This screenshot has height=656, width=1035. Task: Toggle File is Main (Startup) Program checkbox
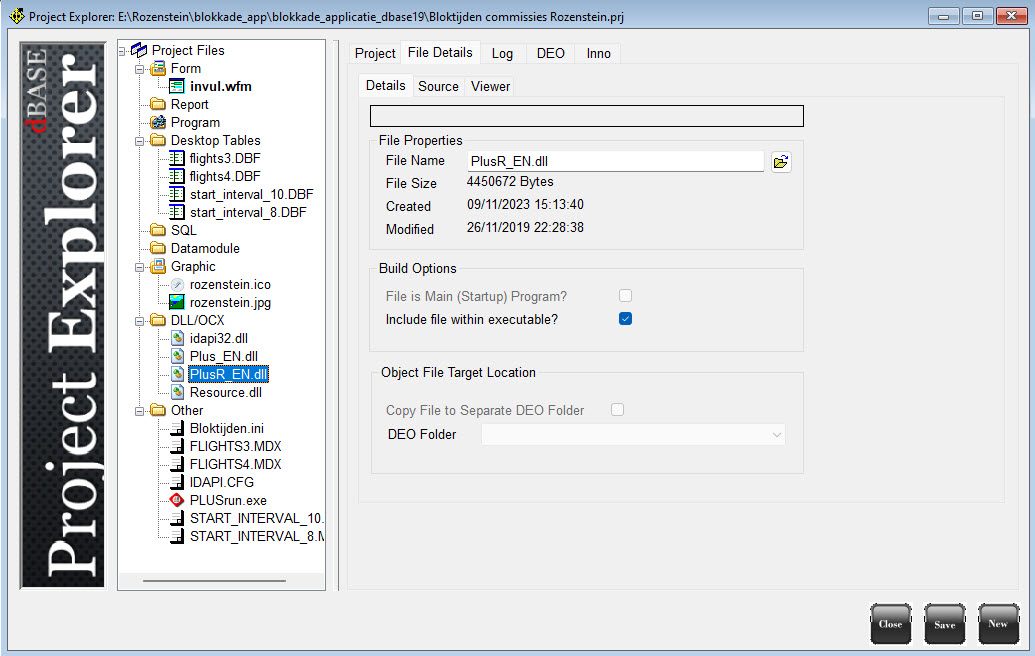pos(625,296)
